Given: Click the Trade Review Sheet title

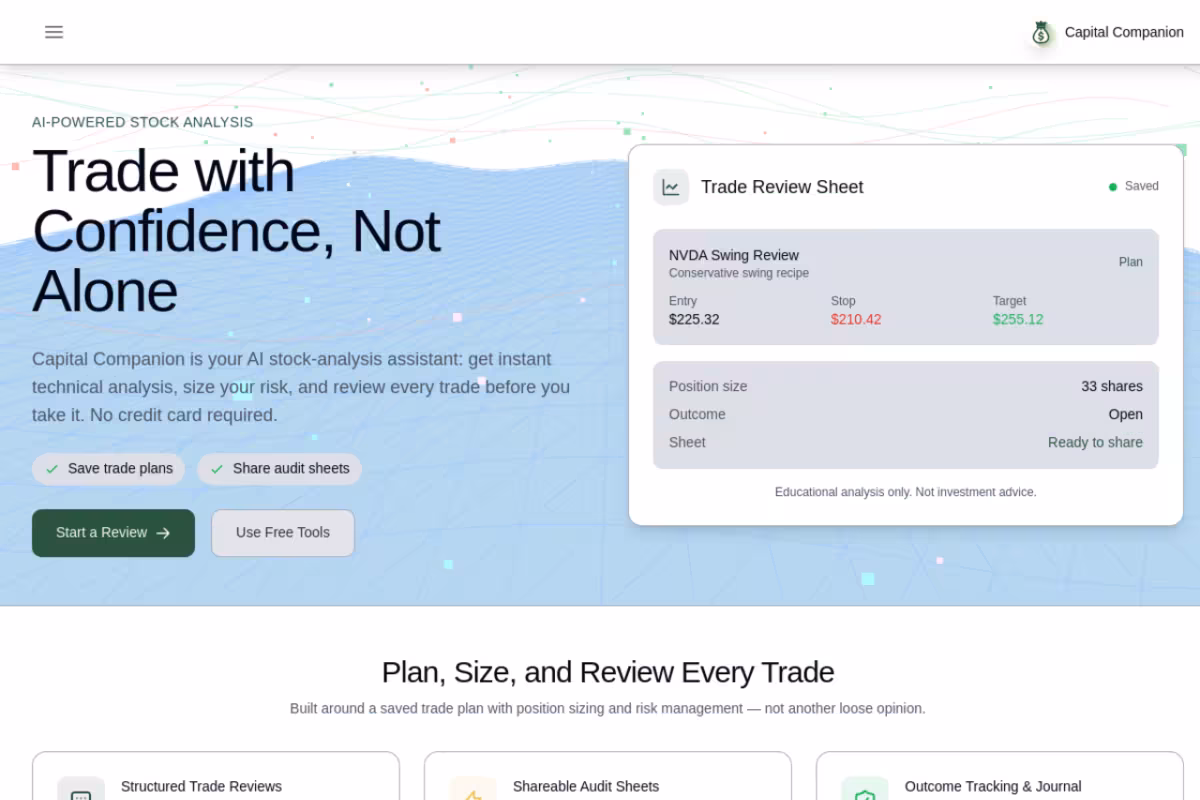Looking at the screenshot, I should (782, 187).
